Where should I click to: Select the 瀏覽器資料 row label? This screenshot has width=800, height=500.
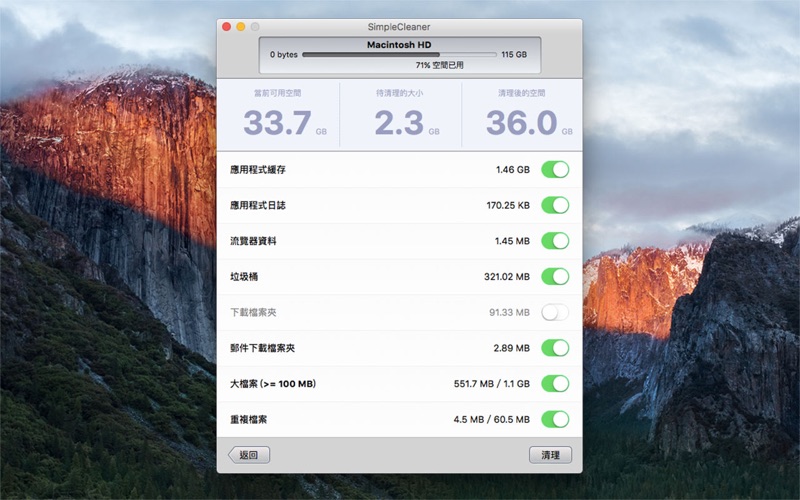(x=253, y=241)
